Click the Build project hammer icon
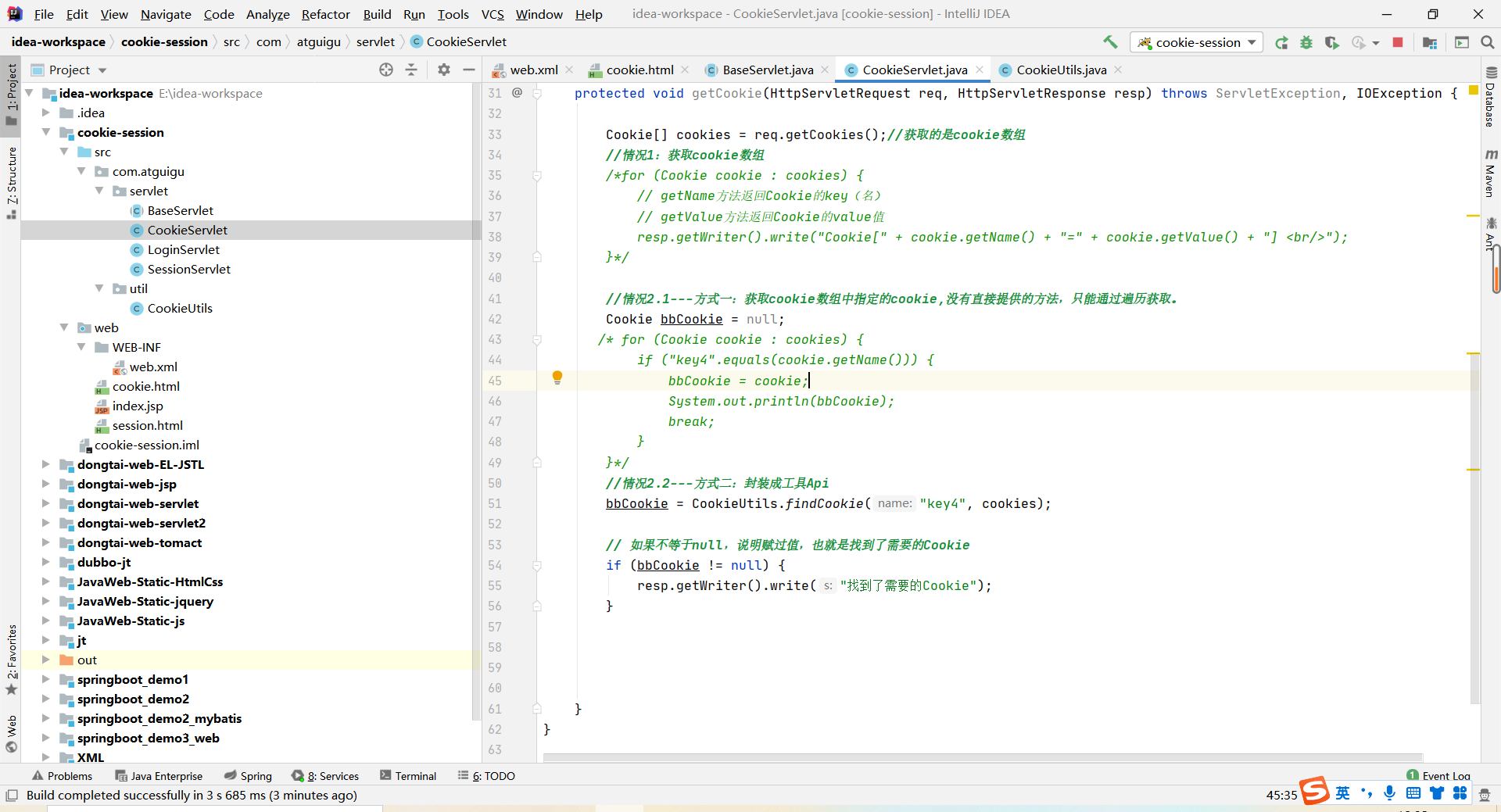 1110,42
